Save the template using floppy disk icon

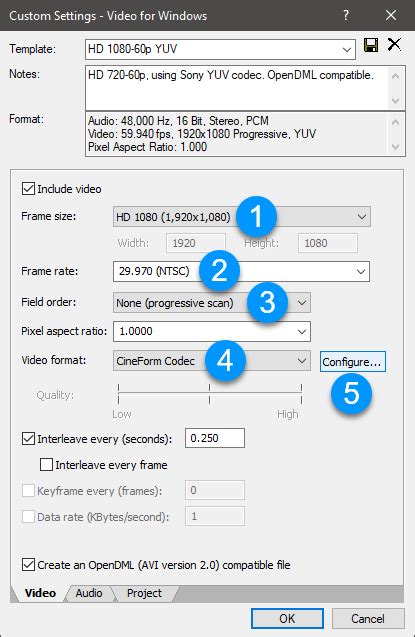point(371,45)
